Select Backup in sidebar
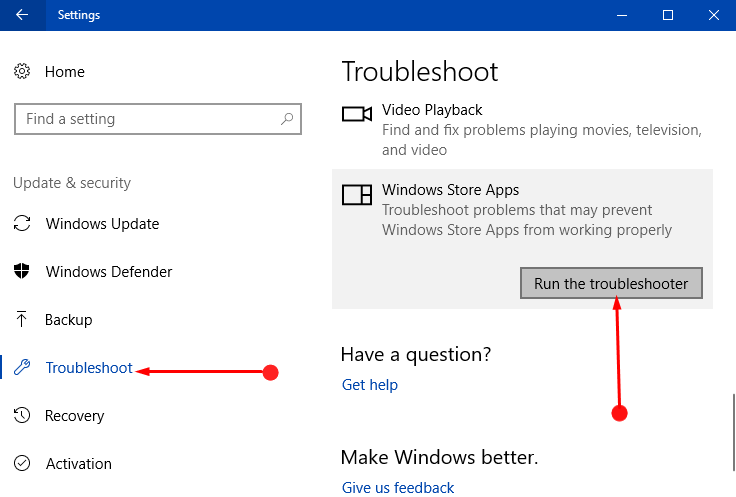Screen dimensions: 736x497 (69, 320)
